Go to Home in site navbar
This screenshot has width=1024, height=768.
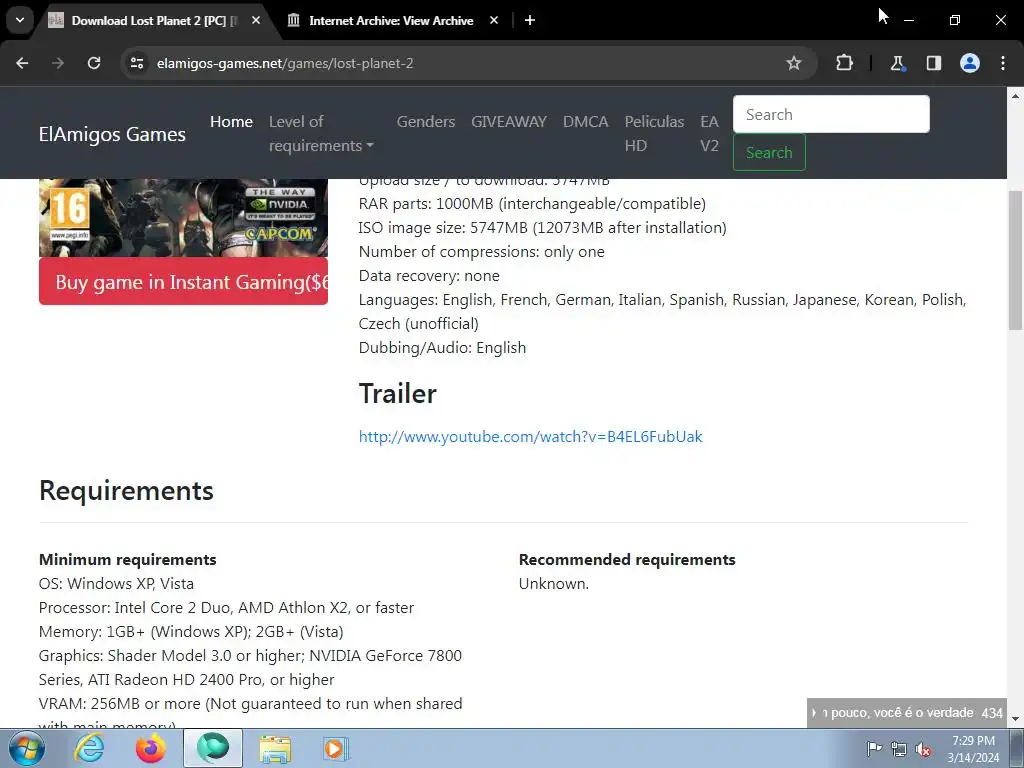point(231,121)
